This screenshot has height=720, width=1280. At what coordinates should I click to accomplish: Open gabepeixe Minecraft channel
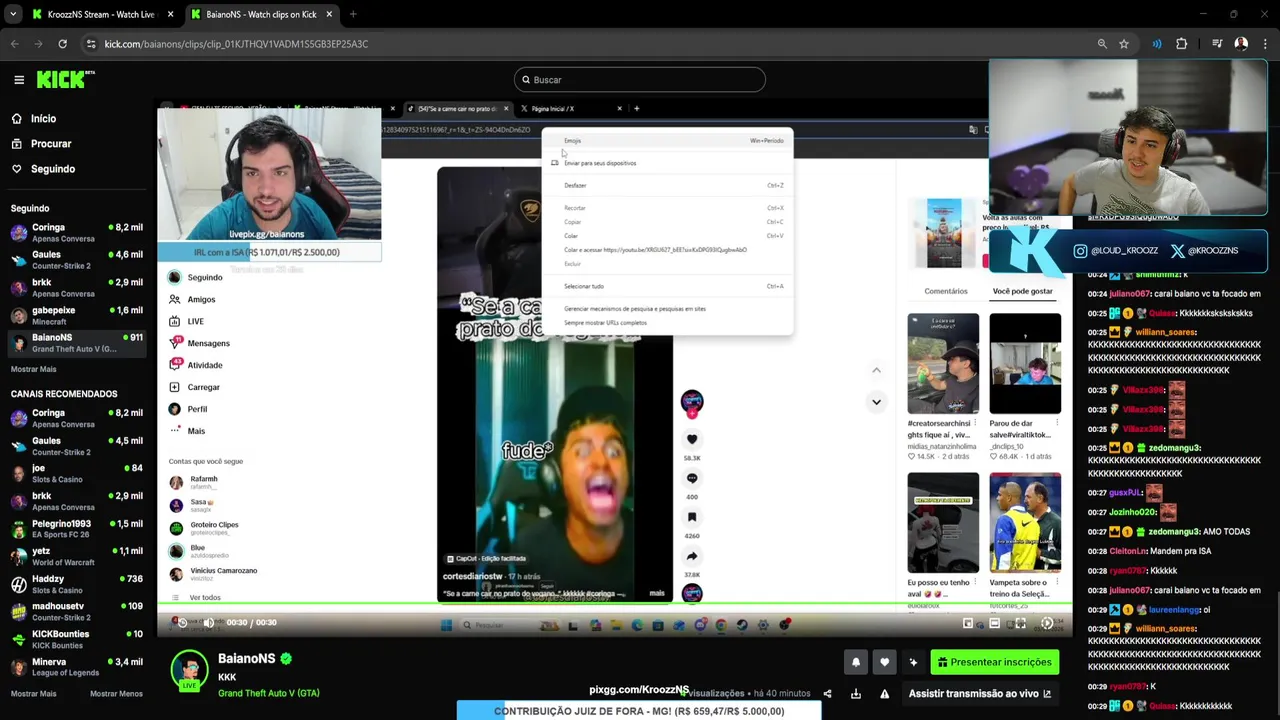coord(76,315)
